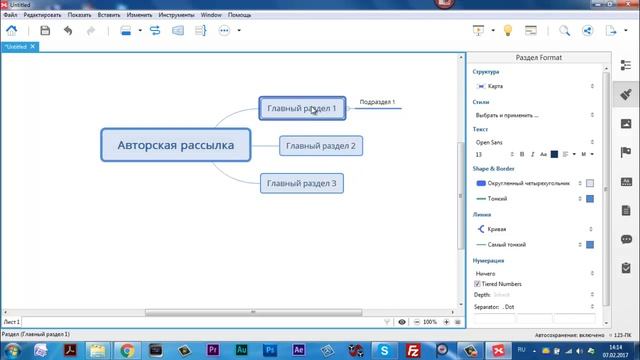Change the font size 13 stepper
This screenshot has width=640, height=360.
click(x=512, y=154)
